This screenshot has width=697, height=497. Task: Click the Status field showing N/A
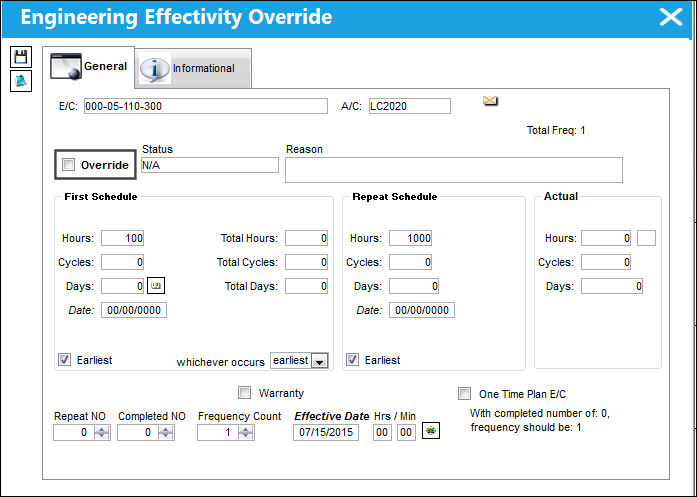210,165
